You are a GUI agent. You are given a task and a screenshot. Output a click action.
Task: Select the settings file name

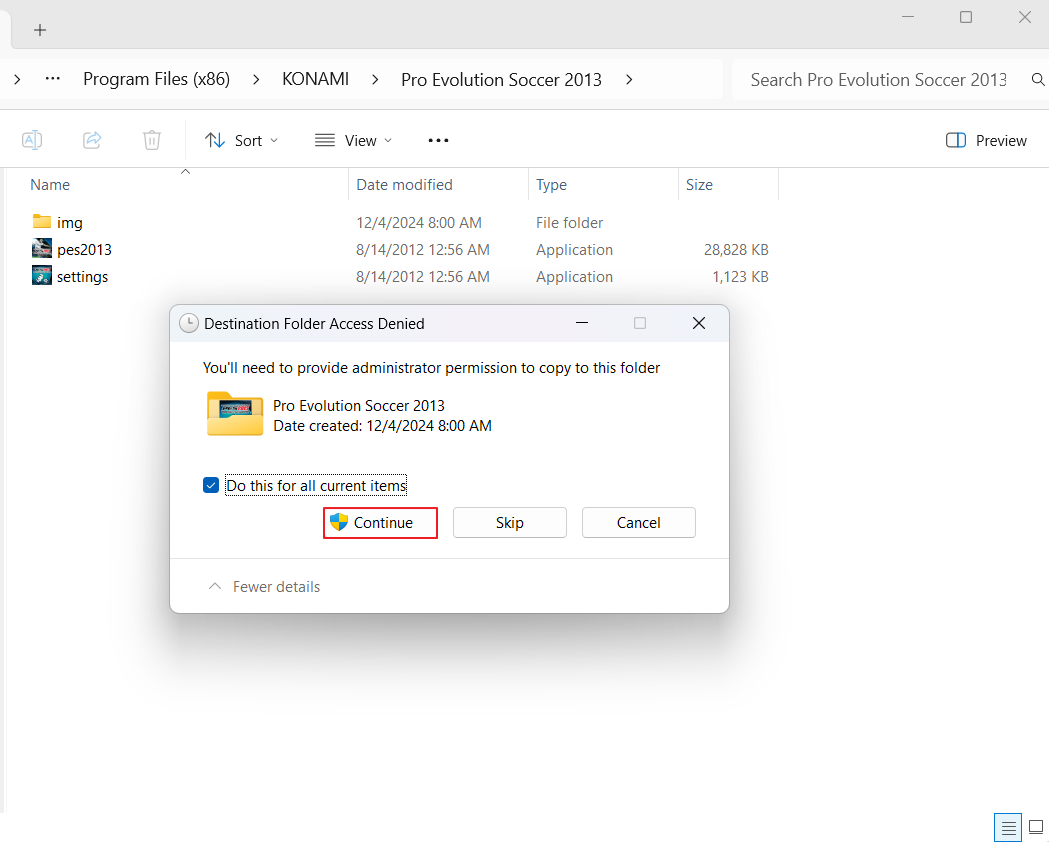(x=82, y=277)
